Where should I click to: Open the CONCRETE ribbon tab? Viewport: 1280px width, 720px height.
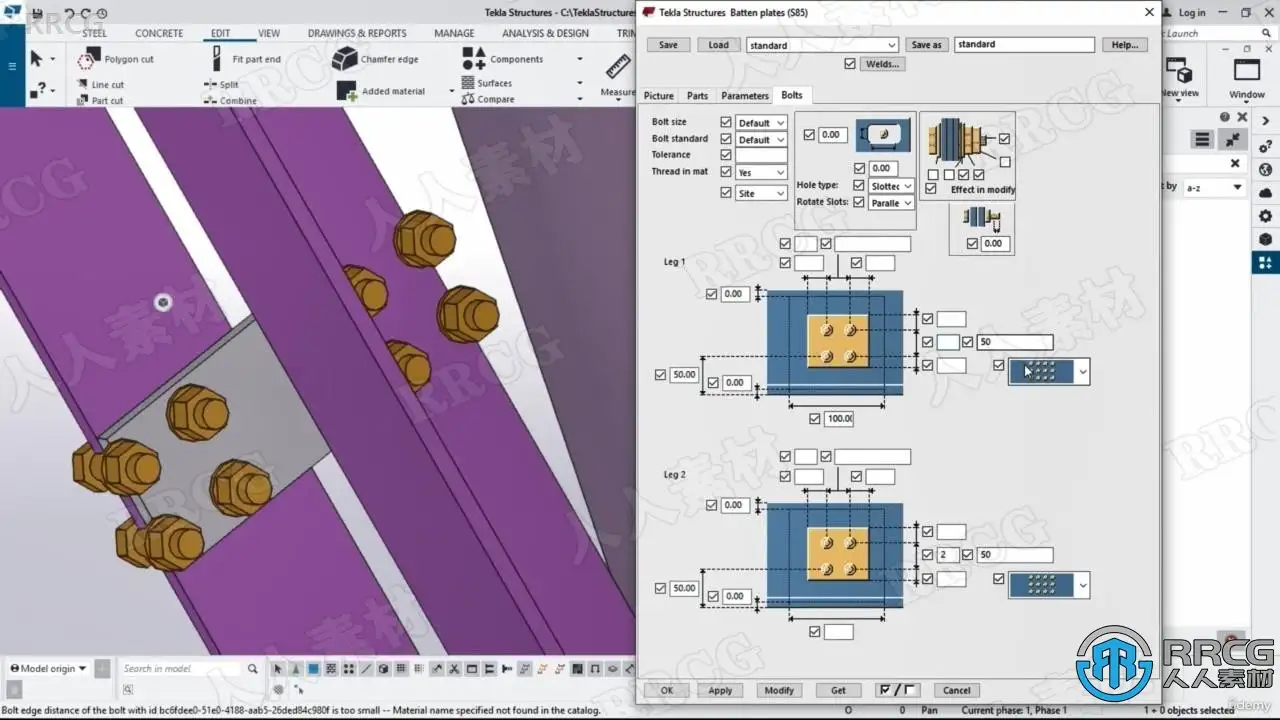point(159,33)
